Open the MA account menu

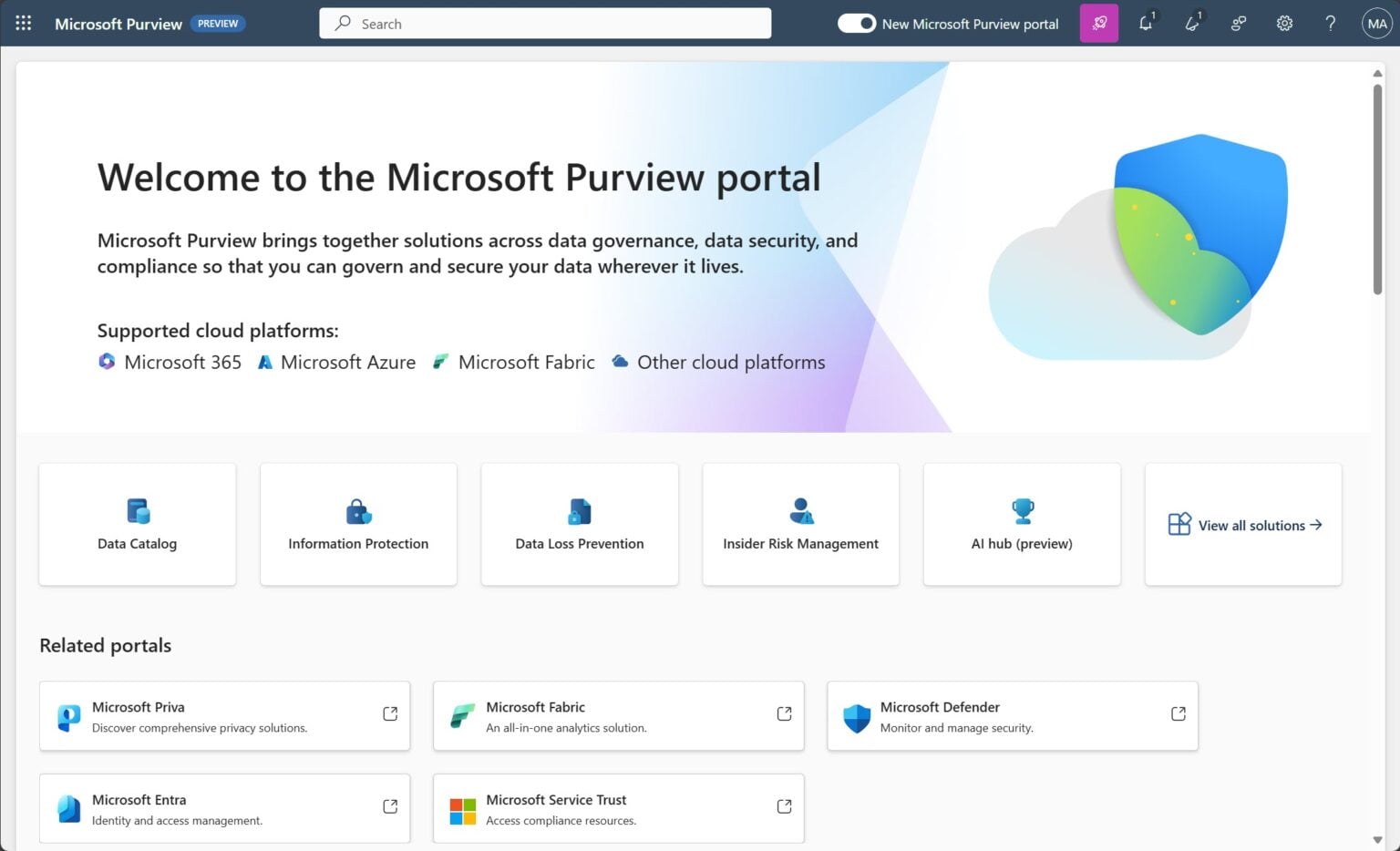click(x=1376, y=23)
